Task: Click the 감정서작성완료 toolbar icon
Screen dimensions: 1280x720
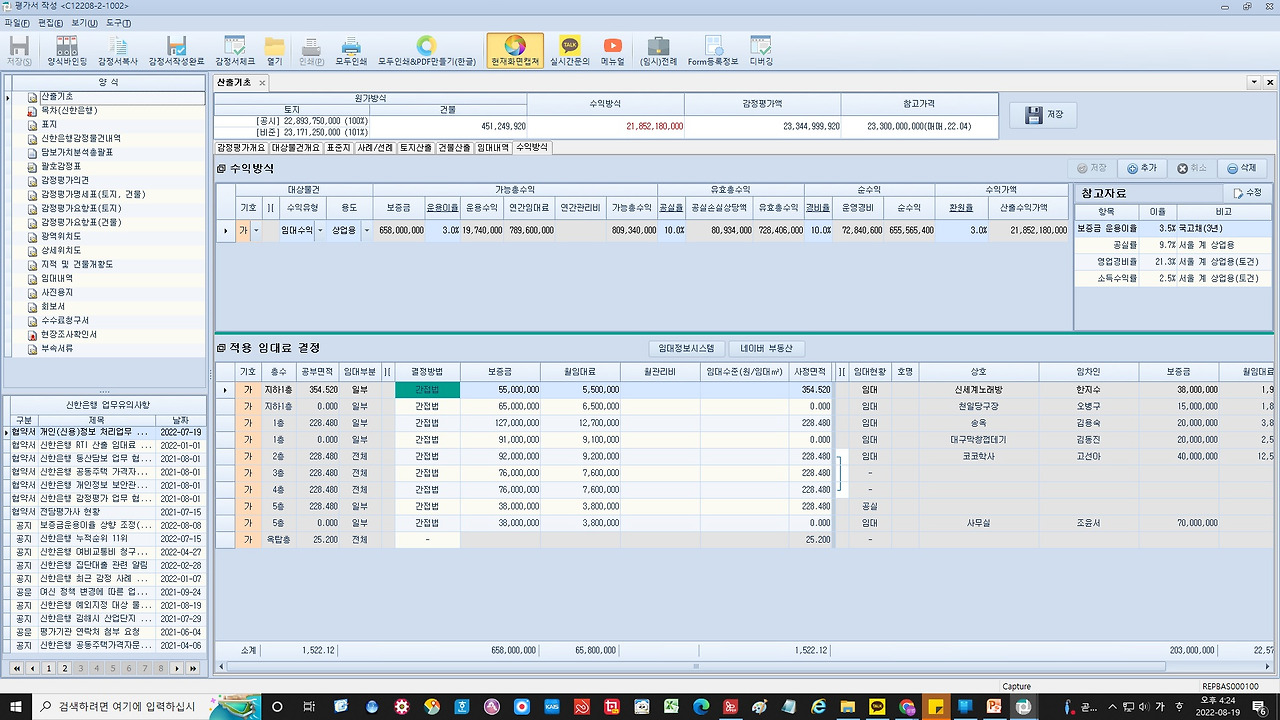Action: coord(176,51)
